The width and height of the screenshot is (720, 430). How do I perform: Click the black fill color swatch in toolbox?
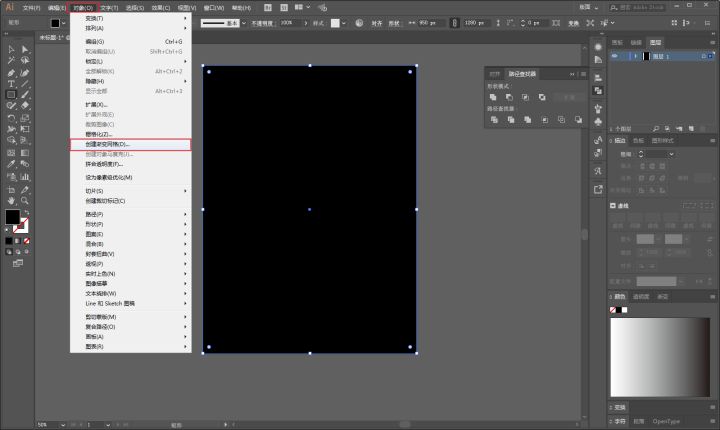click(x=12, y=216)
